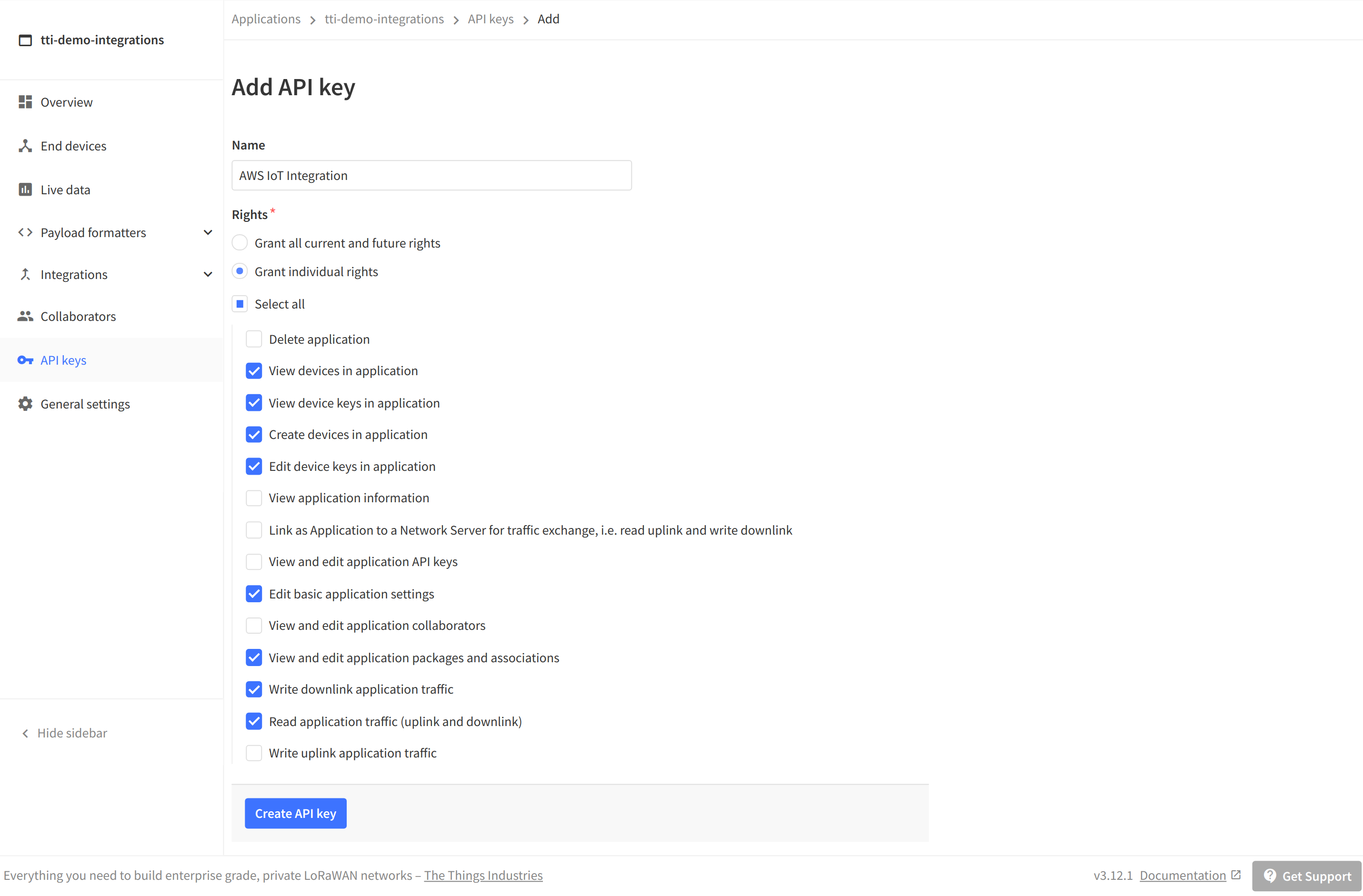Click the Live data chart icon
Screen dimensions: 1363x896
(25, 189)
